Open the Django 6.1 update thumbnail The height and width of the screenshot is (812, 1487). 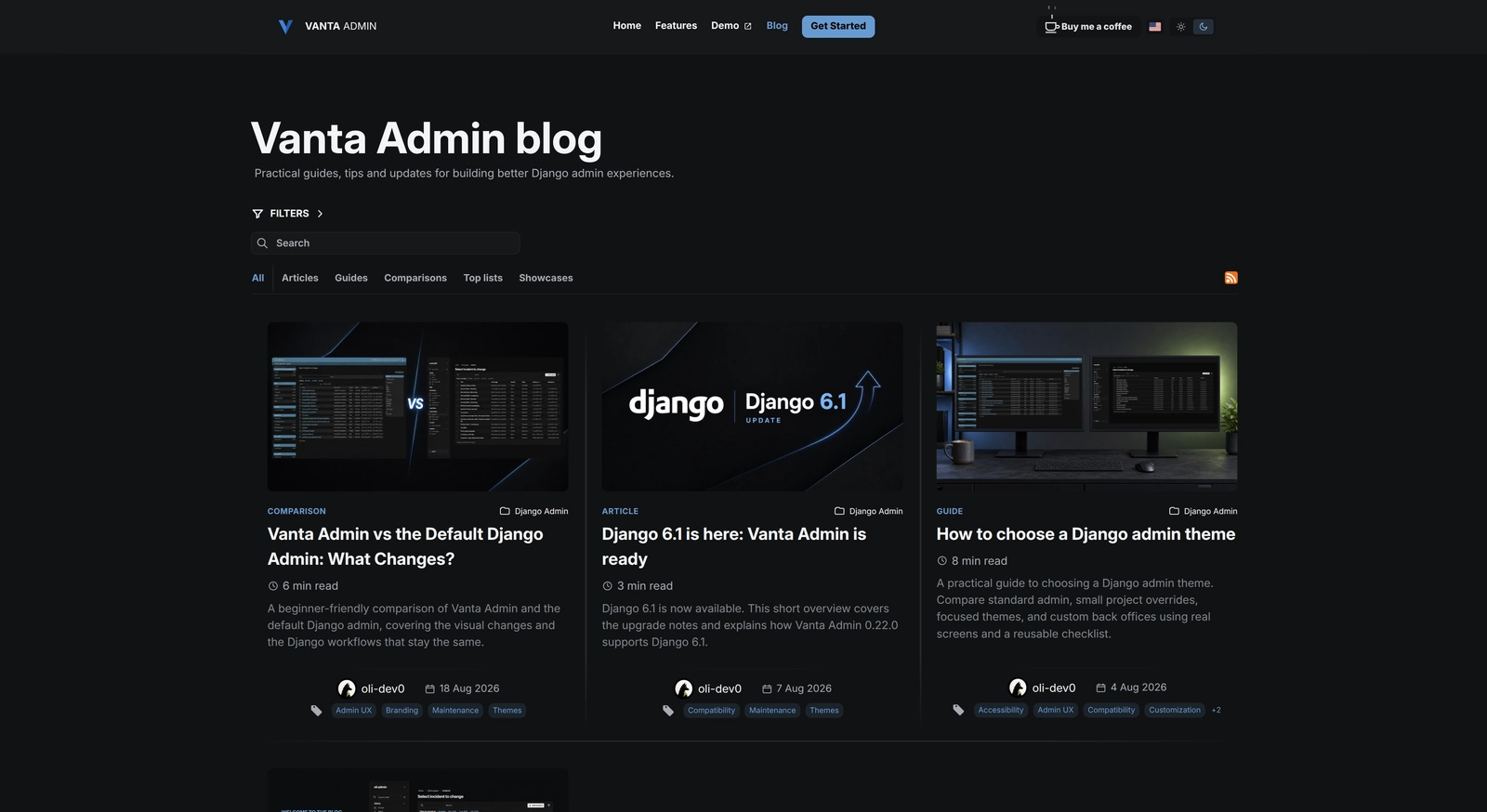[x=753, y=407]
